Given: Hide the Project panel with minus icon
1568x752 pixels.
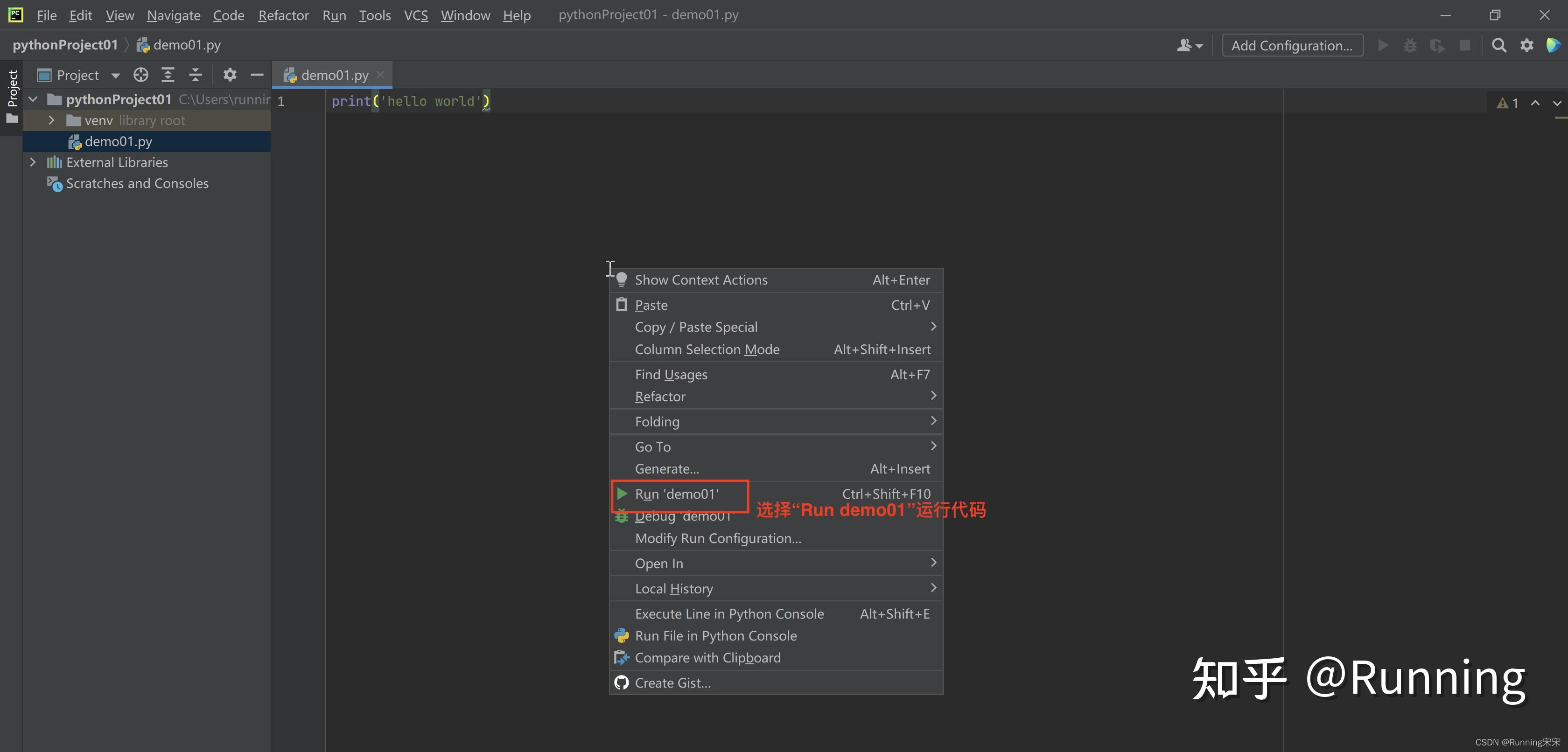Looking at the screenshot, I should tap(257, 75).
